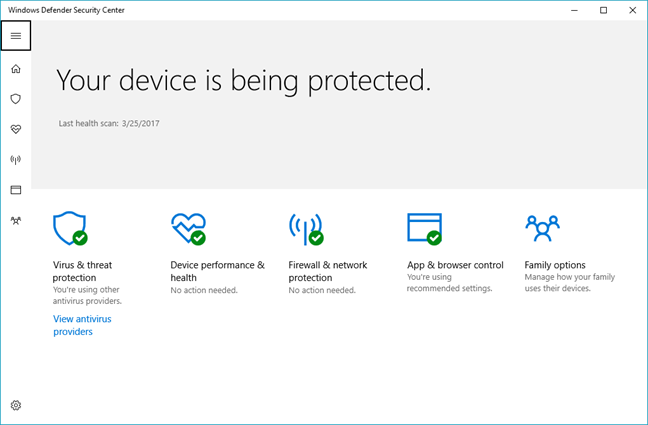648x425 pixels.
Task: Click the large App & browser window icon
Action: coord(424,229)
